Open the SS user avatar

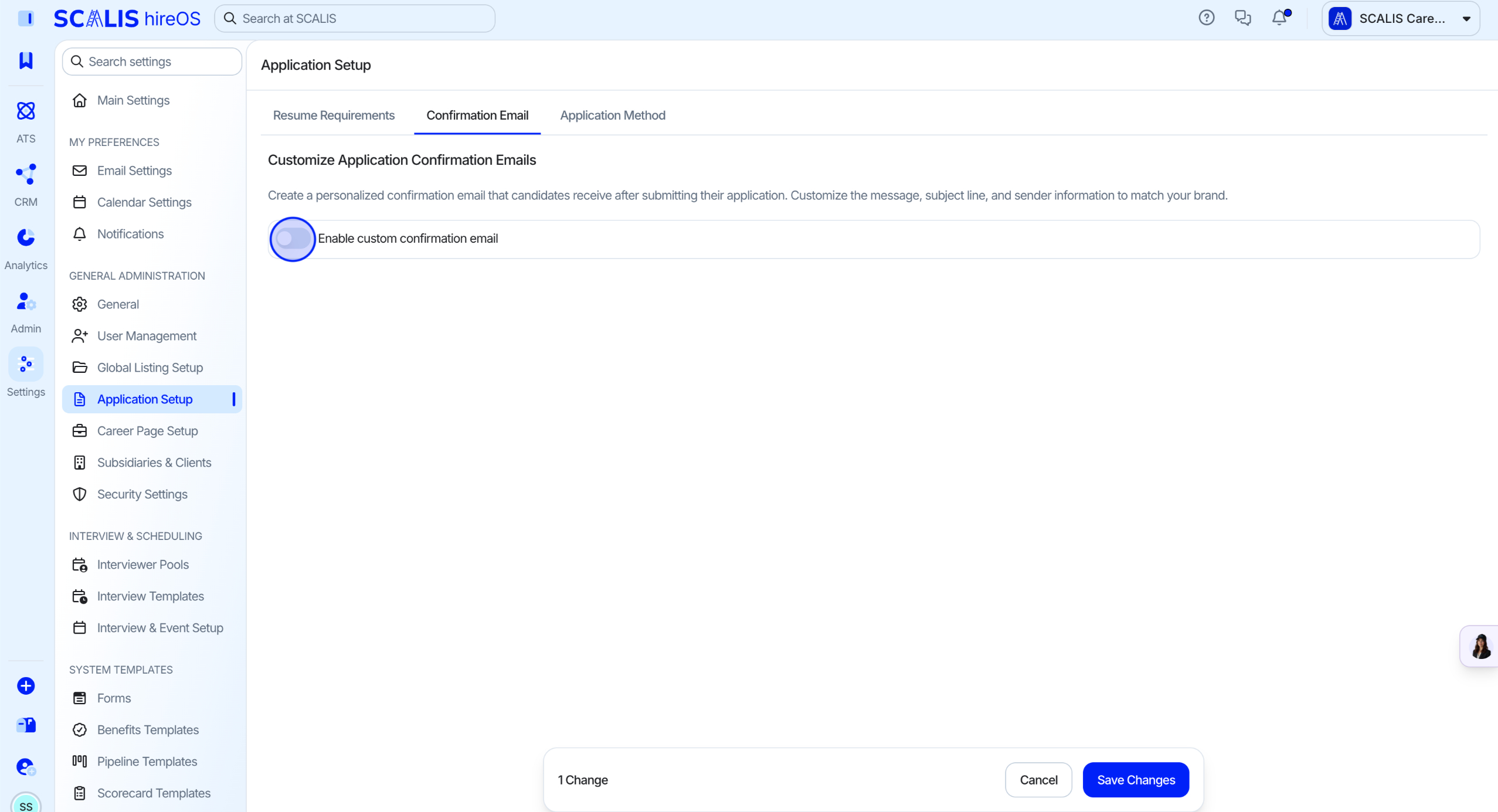coord(26,803)
